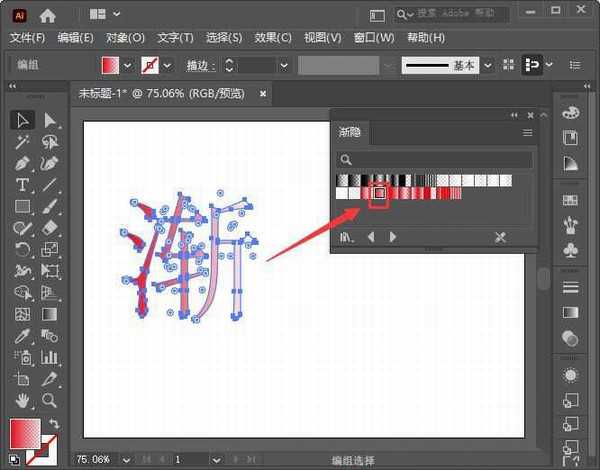Viewport: 600px width, 470px height.
Task: Select the Pen tool
Action: pos(22,163)
